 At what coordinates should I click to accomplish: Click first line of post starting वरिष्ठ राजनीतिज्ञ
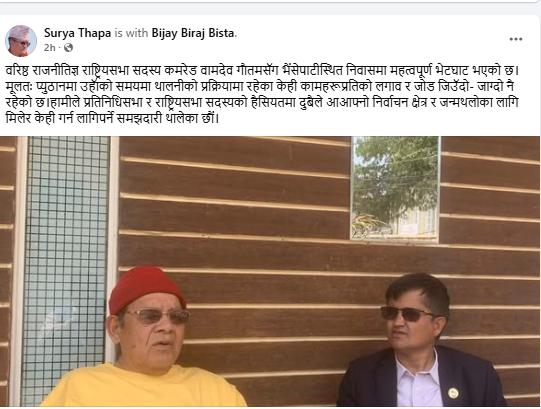point(262,70)
